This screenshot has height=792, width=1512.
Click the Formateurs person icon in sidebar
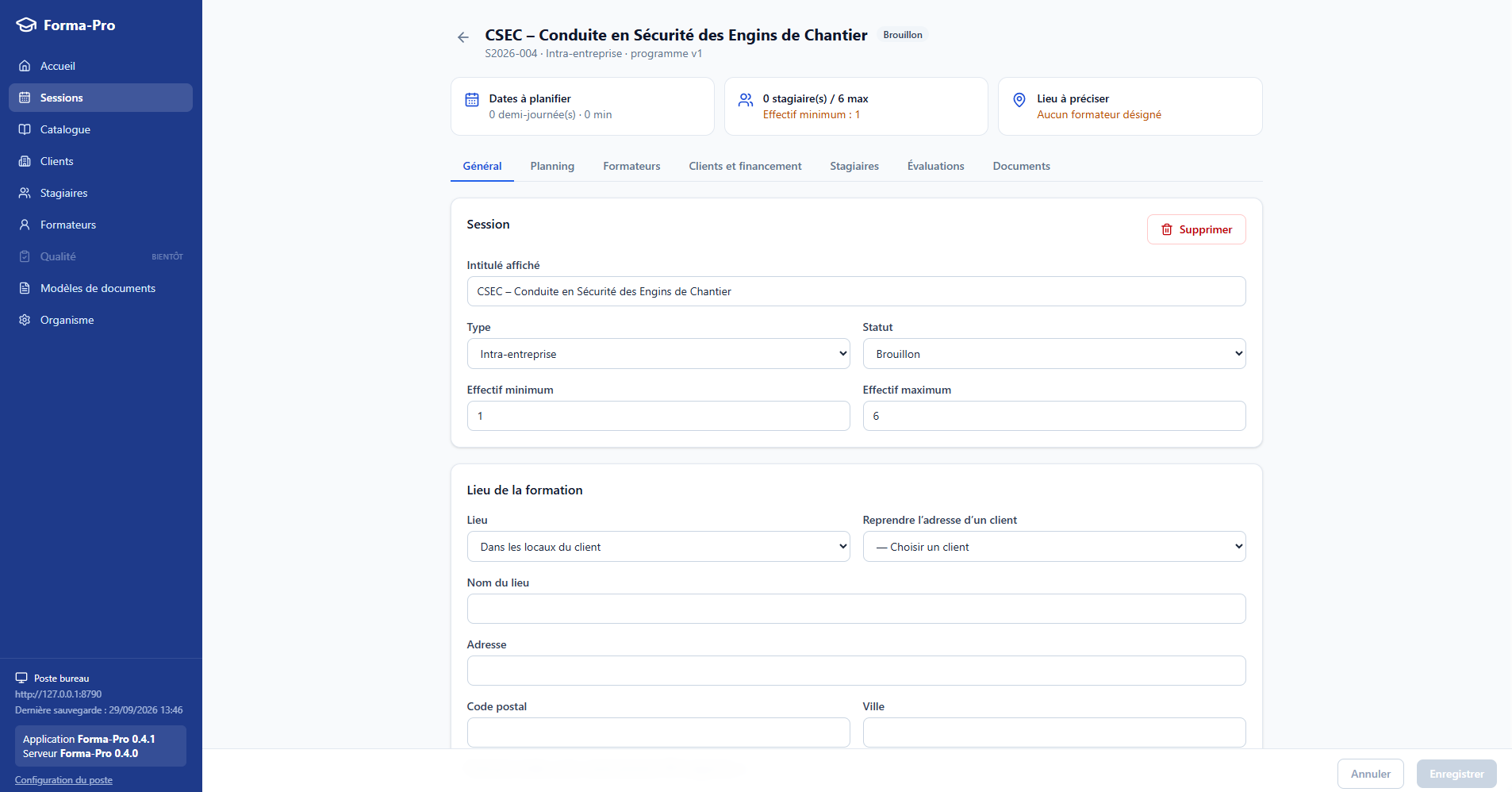25,225
